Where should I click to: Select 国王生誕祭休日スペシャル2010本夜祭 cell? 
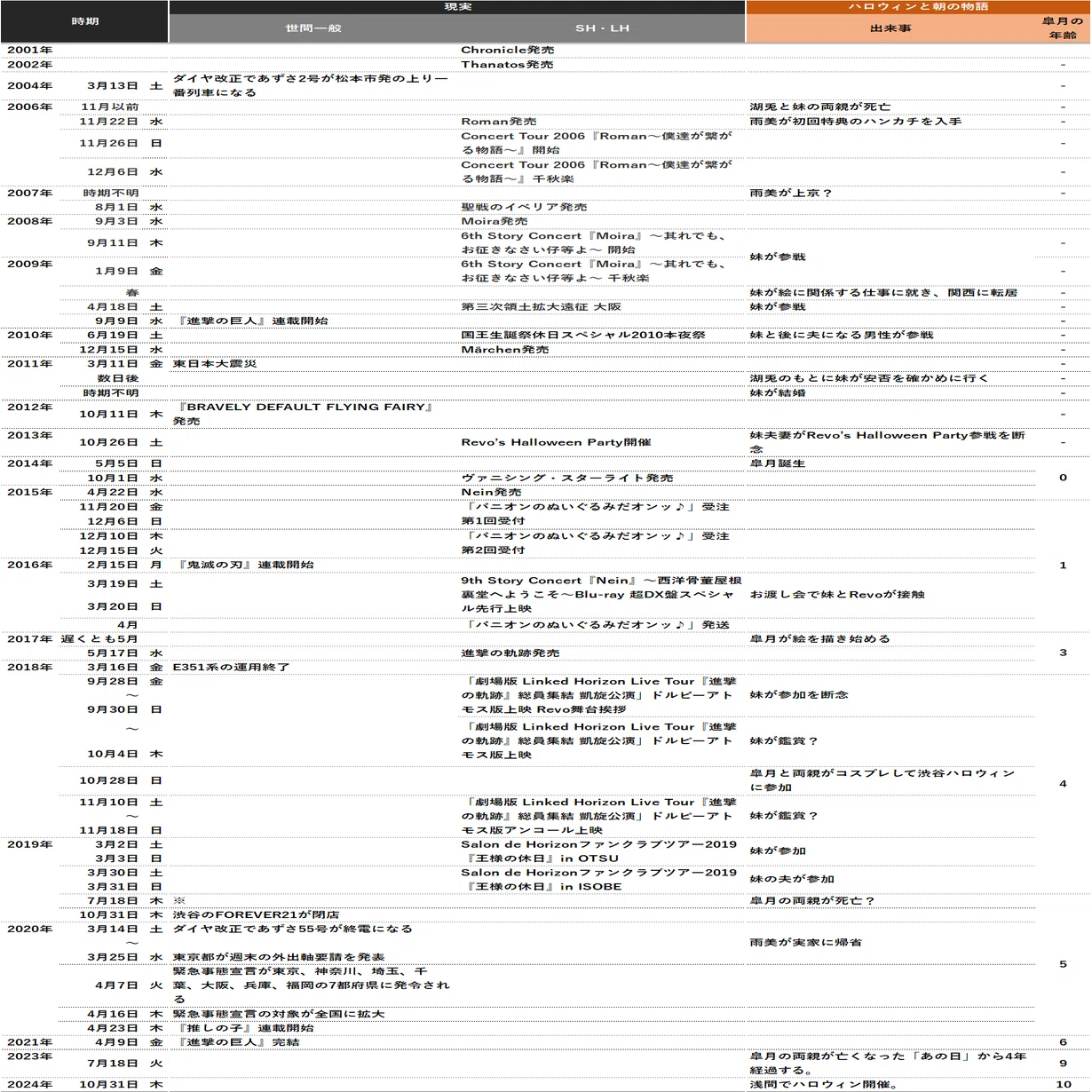pos(583,336)
